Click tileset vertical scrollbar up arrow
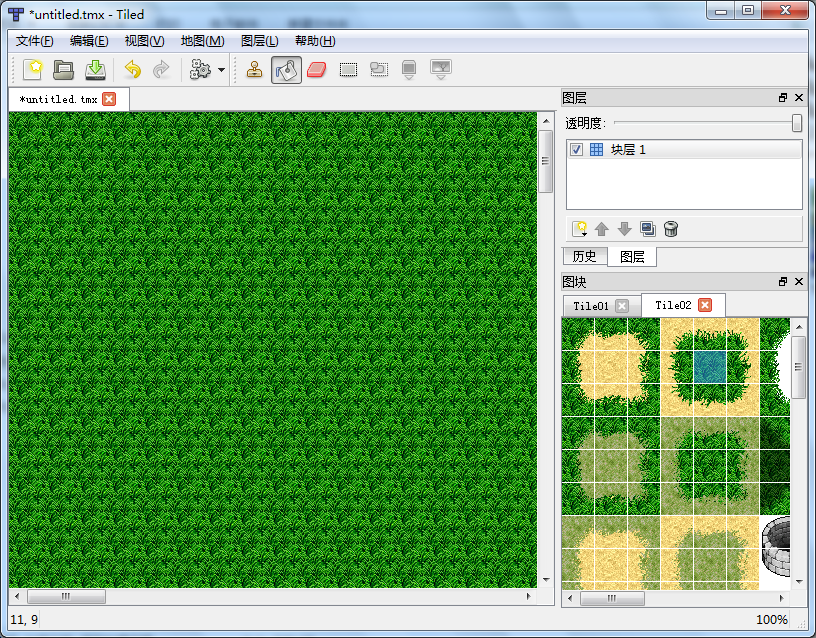816x638 pixels. coord(798,327)
